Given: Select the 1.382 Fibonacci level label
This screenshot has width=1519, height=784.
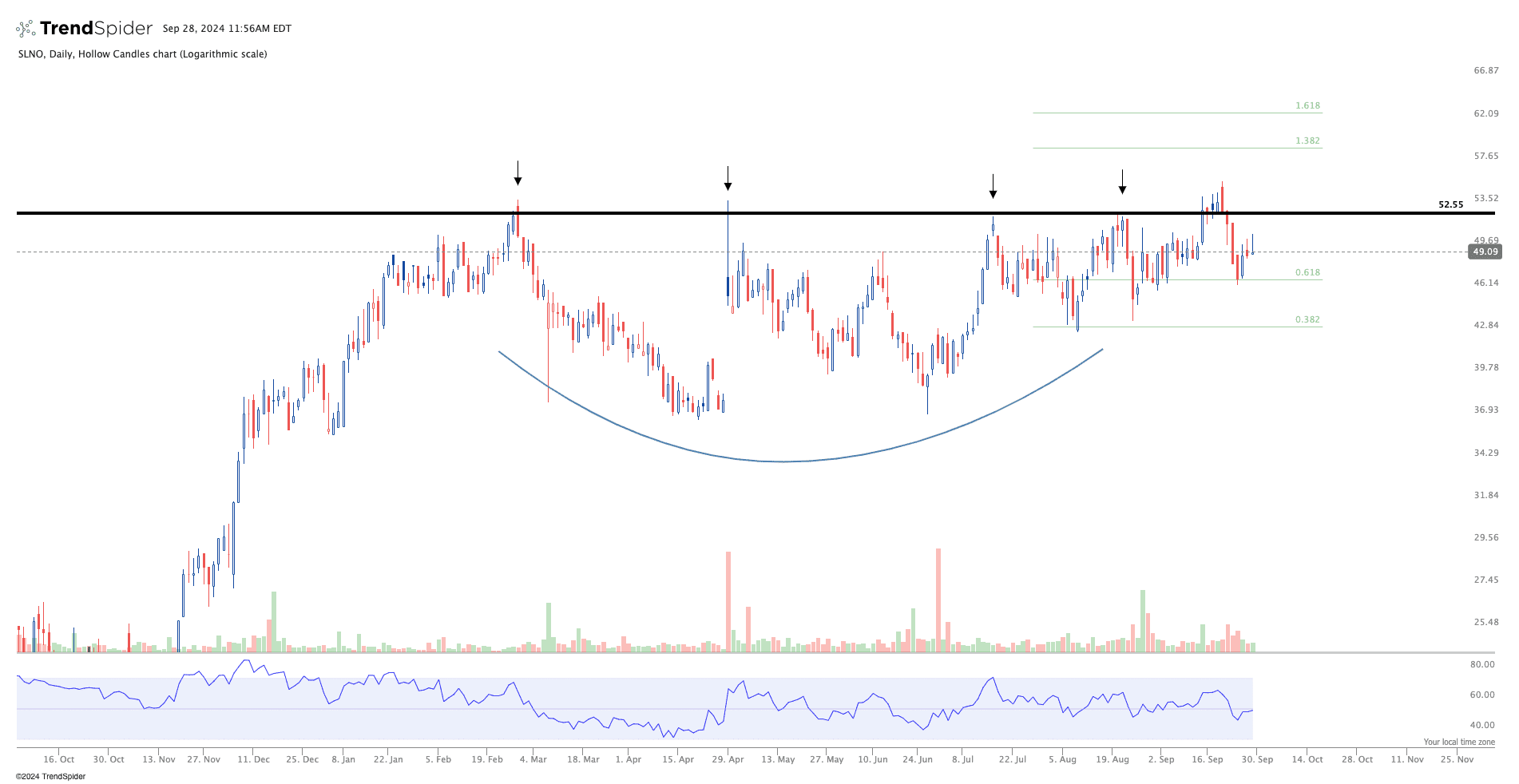Looking at the screenshot, I should (1307, 141).
